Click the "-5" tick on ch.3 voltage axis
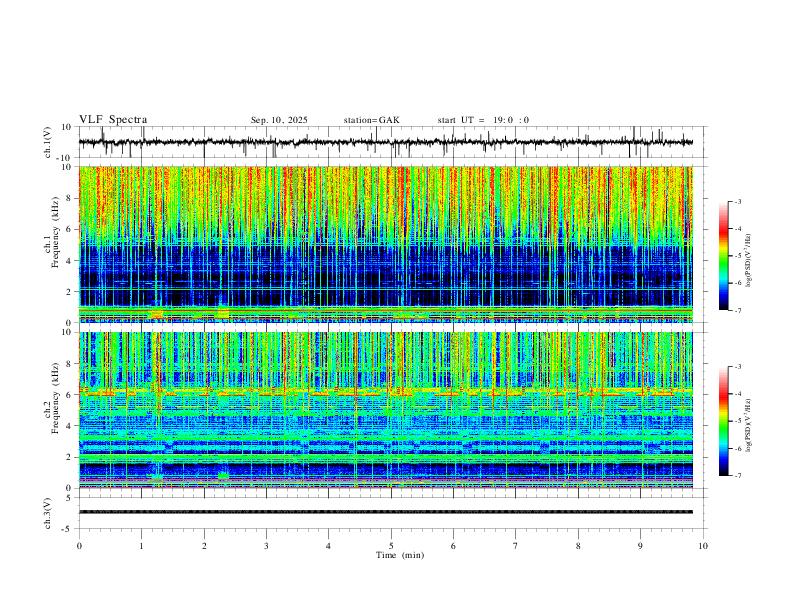 tap(68, 529)
